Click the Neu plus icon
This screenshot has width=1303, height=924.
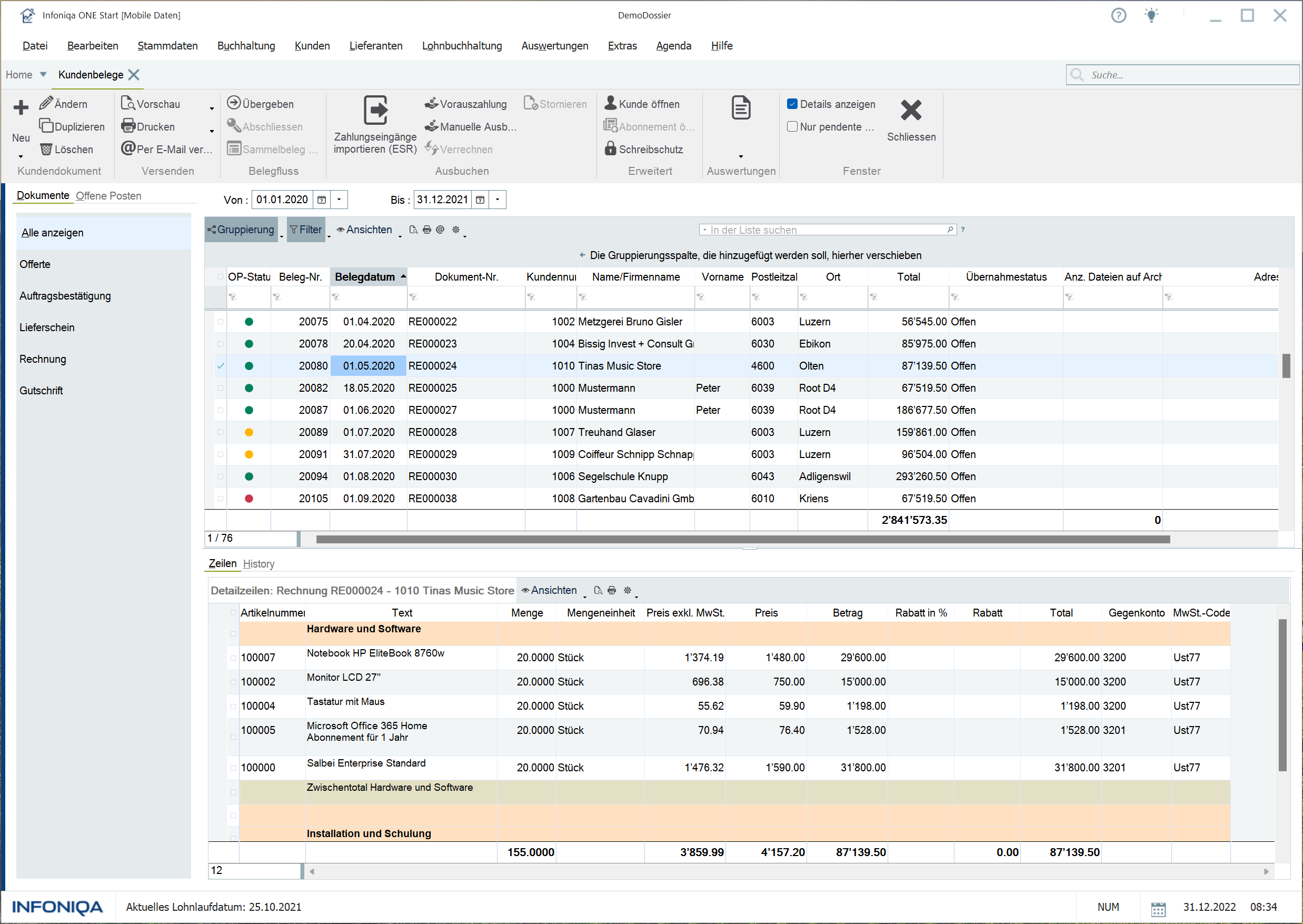[21, 107]
